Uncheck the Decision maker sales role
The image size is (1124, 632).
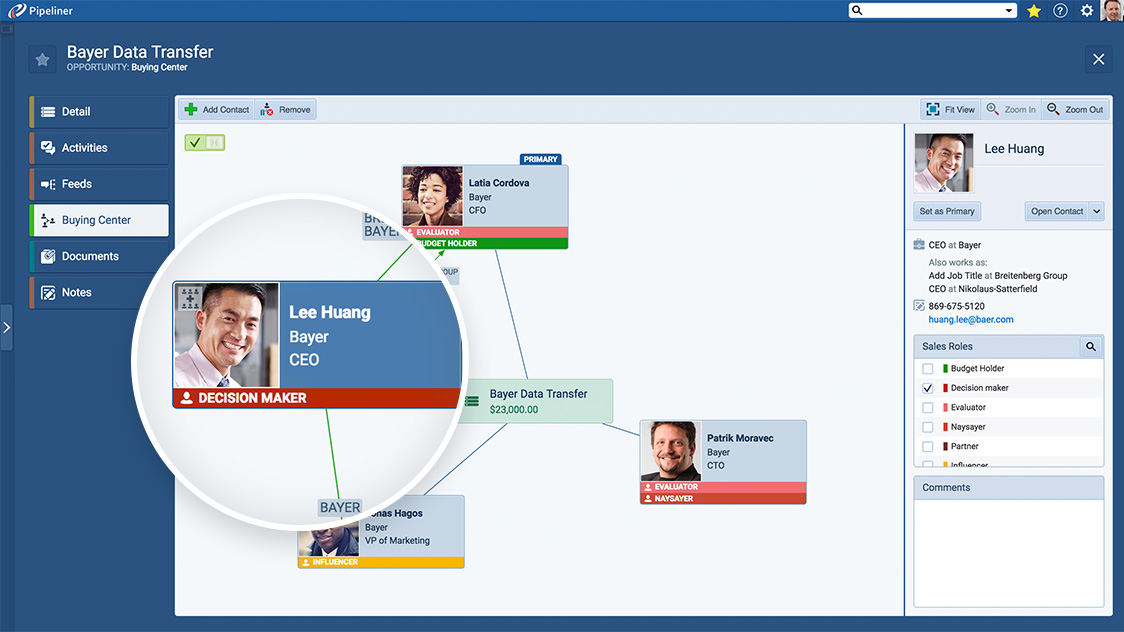coord(928,388)
